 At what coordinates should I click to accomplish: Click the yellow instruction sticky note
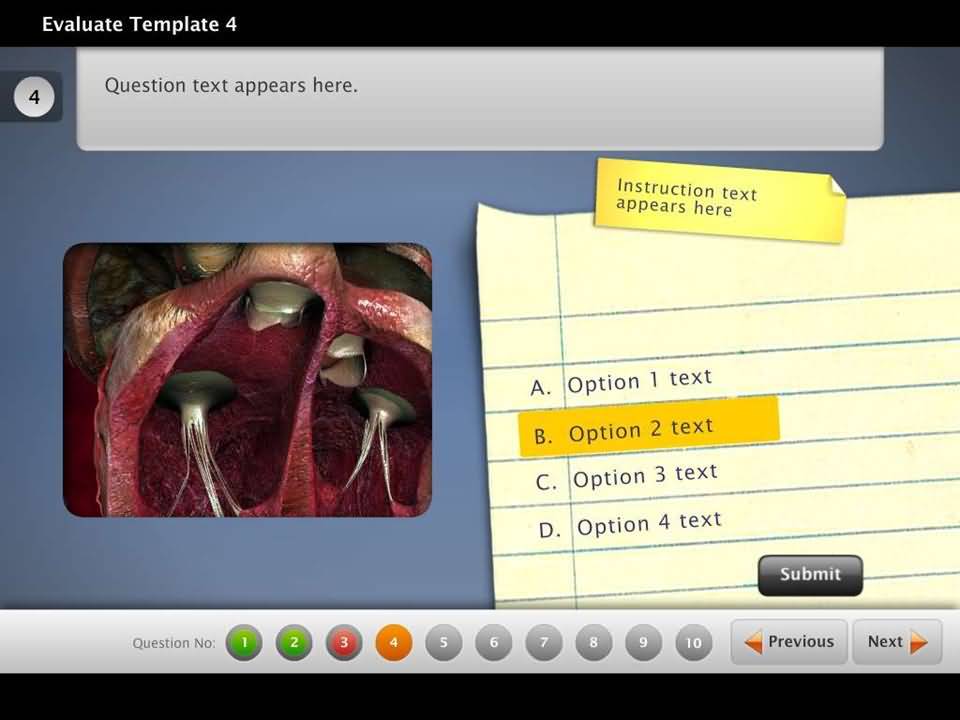pos(717,198)
